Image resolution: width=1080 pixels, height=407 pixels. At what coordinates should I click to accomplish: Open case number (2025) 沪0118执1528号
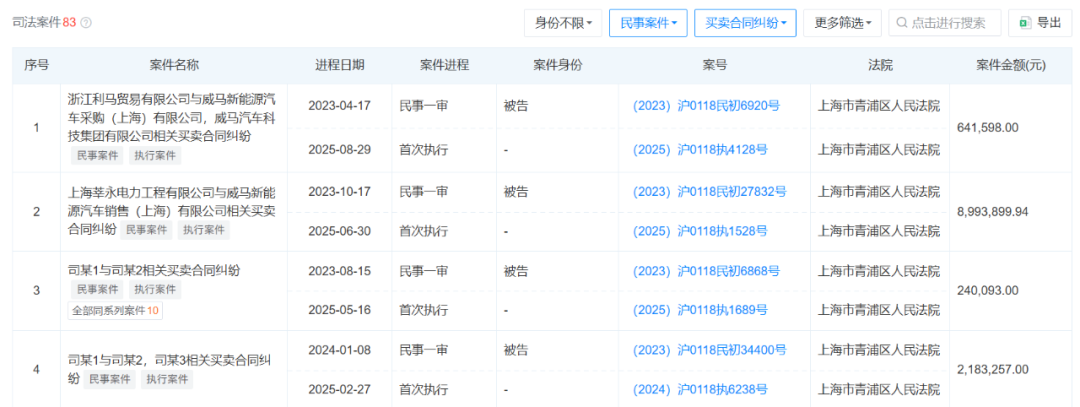[700, 231]
